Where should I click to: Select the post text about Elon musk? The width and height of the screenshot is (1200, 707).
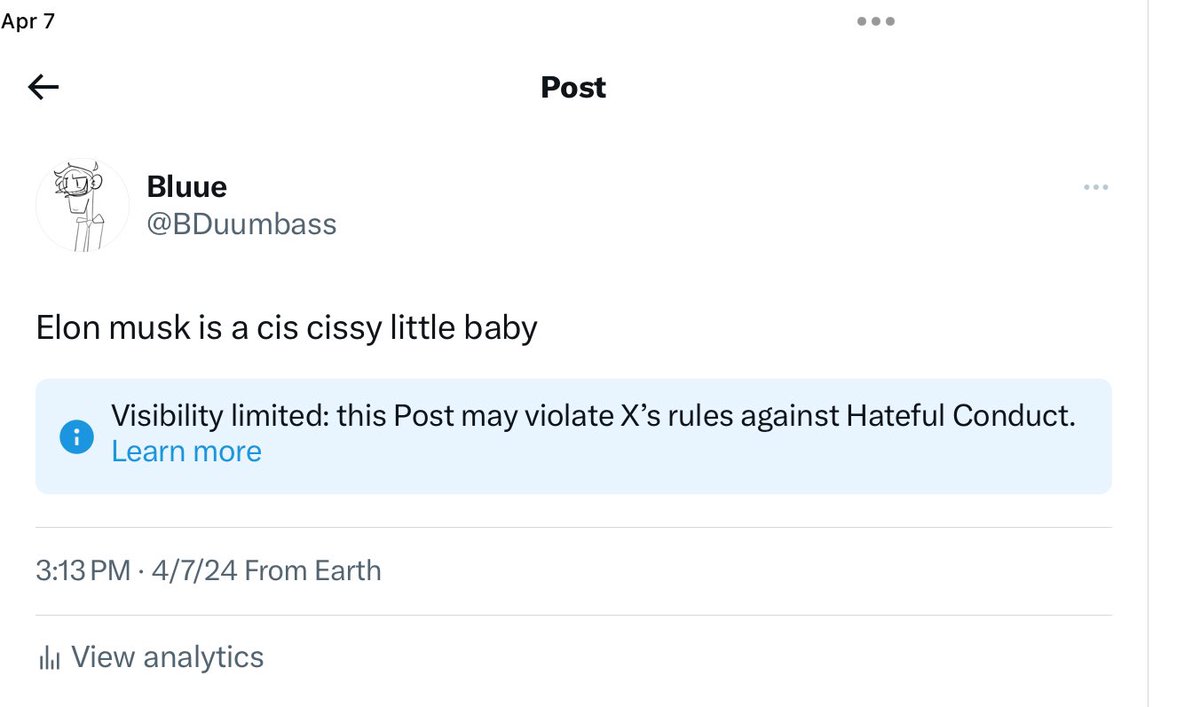click(287, 328)
